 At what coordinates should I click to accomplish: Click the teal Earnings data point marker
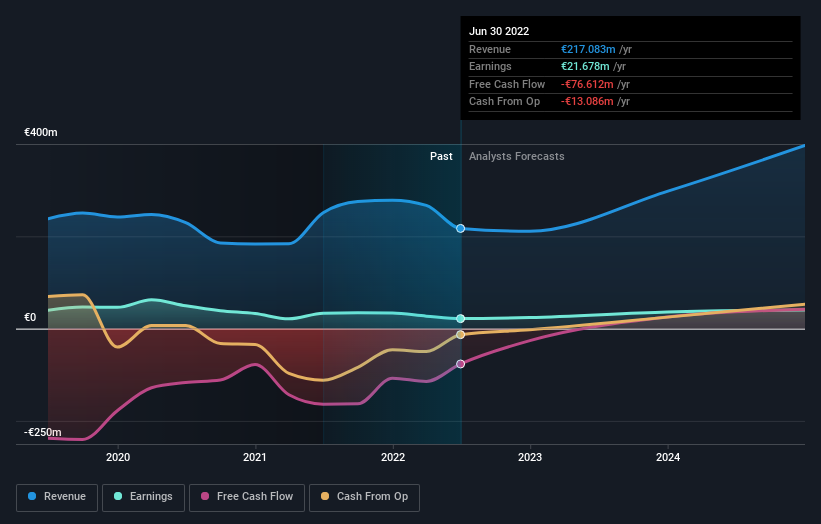click(x=460, y=318)
